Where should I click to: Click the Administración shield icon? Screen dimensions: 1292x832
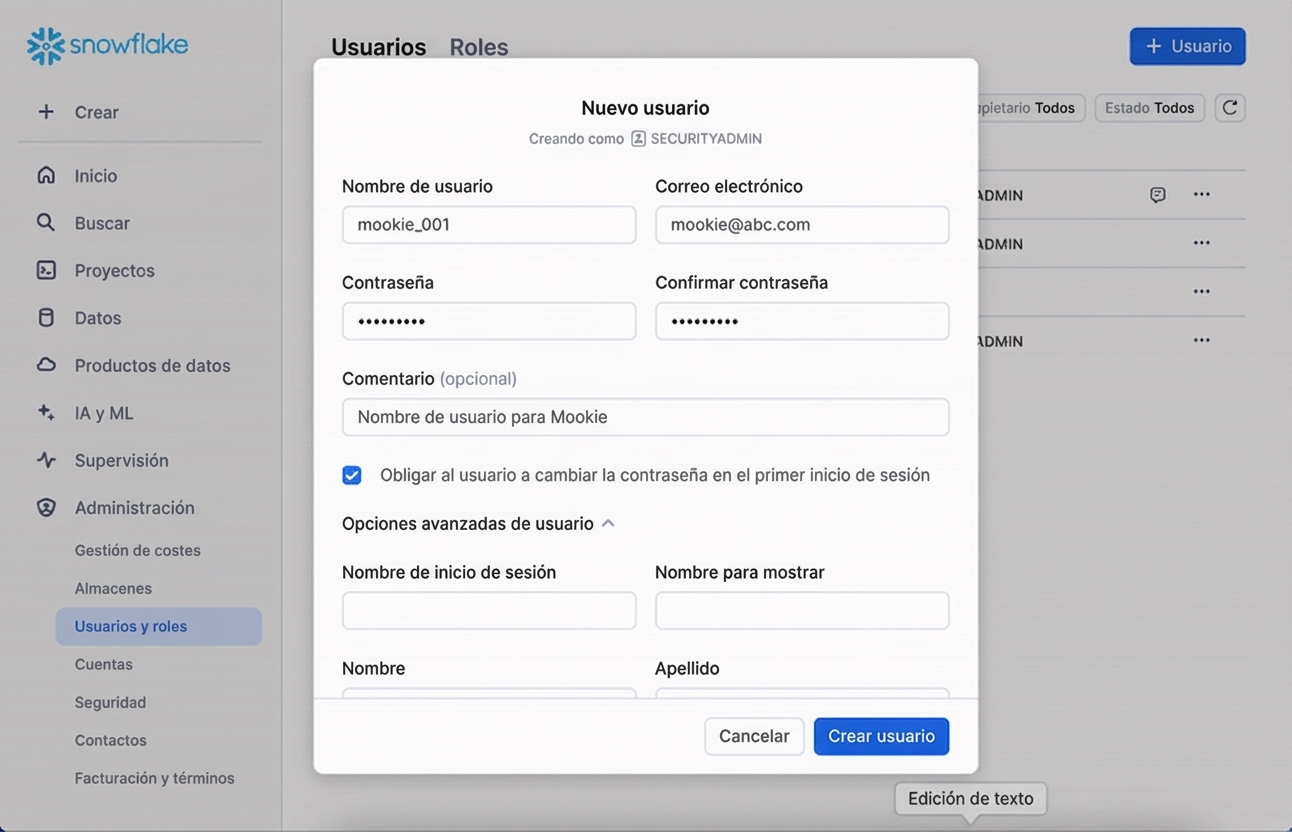pos(46,507)
